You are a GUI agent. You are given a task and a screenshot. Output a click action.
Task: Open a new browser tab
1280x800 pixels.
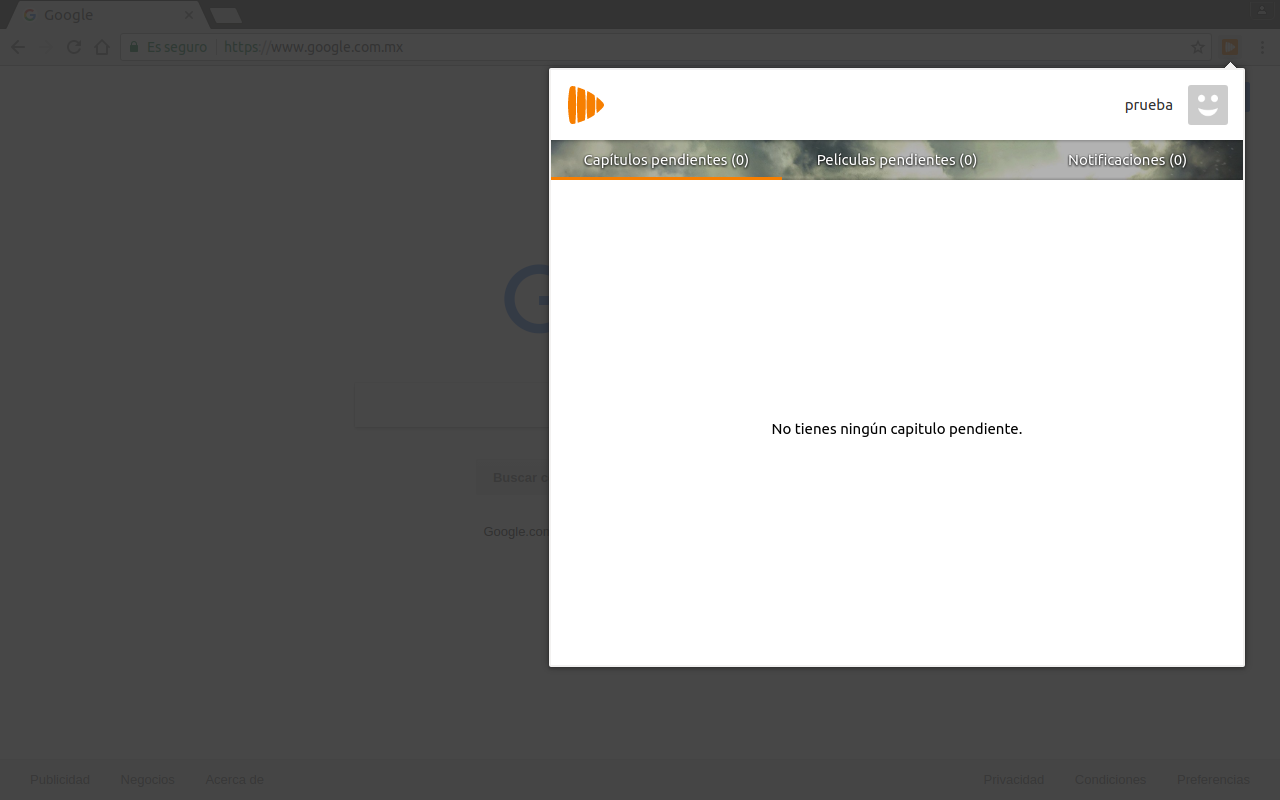coord(224,15)
